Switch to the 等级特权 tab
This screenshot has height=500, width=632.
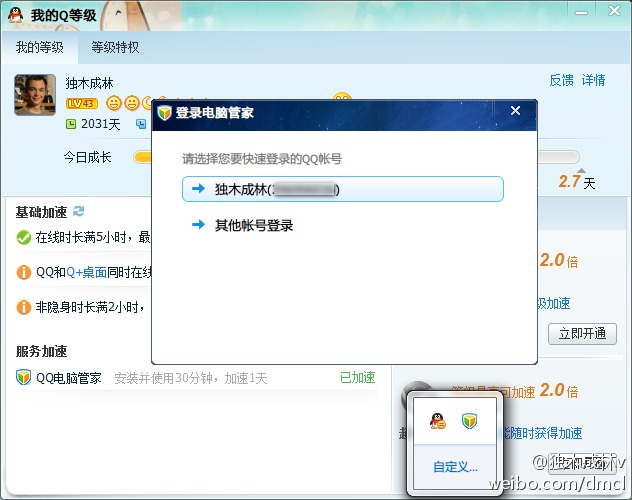[115, 48]
